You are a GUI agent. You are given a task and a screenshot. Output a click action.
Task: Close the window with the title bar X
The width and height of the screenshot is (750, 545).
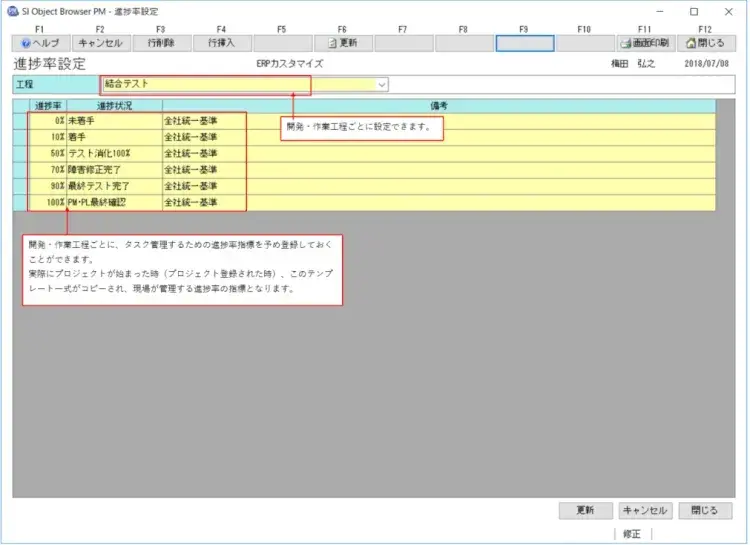pos(728,11)
